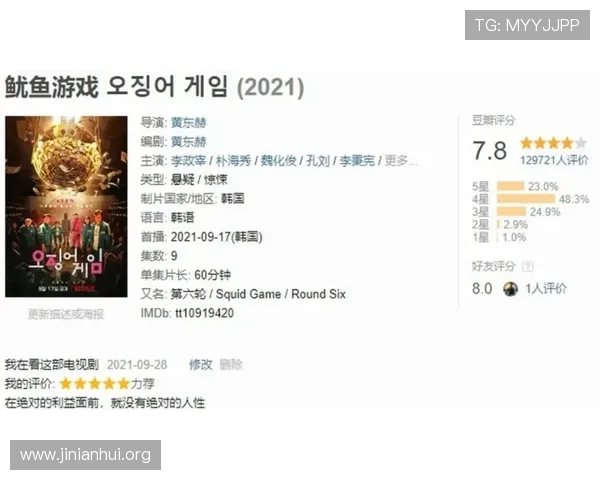Click 删除 to delete my review

(231, 364)
